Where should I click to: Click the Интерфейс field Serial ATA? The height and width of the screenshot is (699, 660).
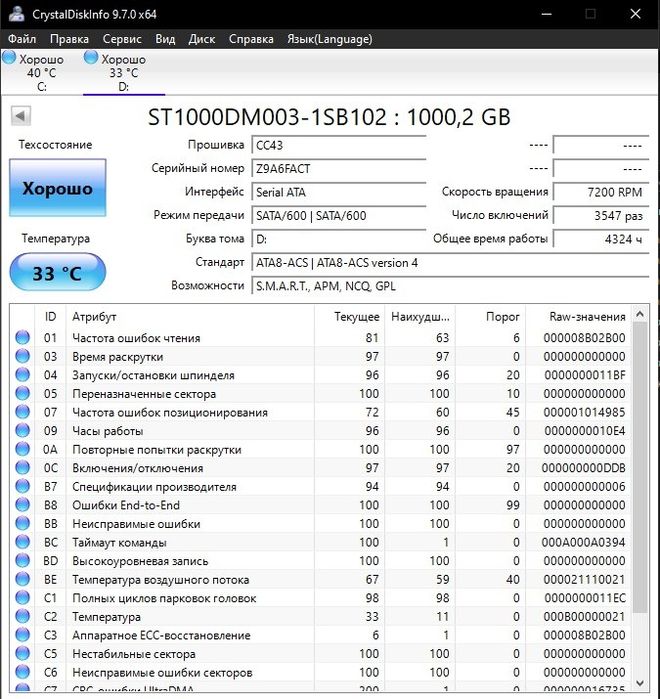tap(339, 192)
